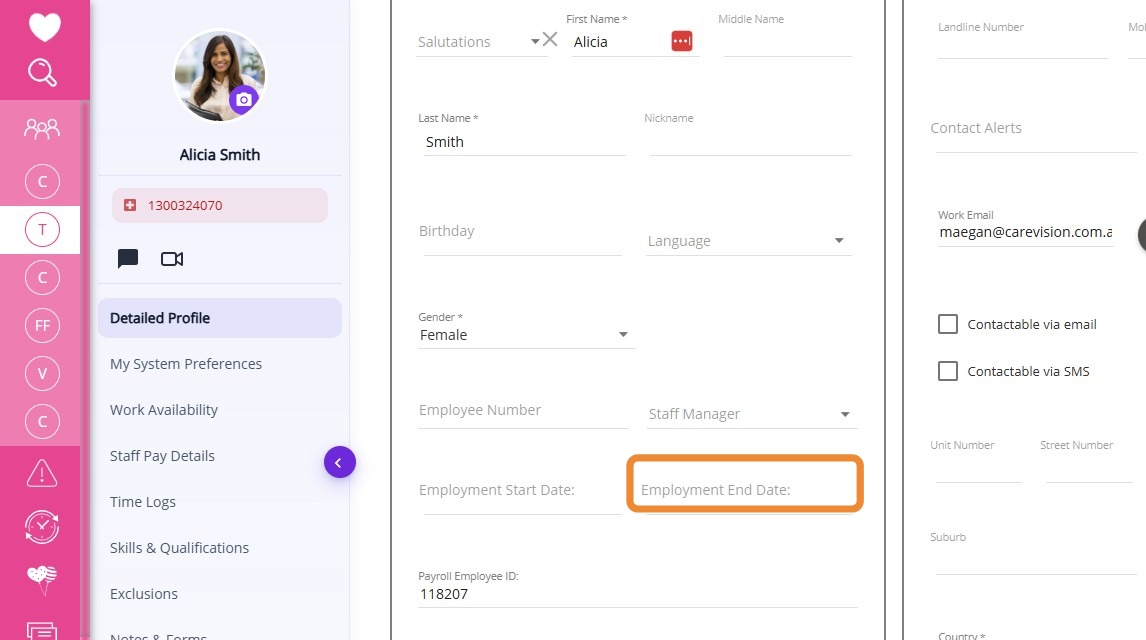
Task: Go to Skills & Qualifications section
Action: [x=179, y=548]
